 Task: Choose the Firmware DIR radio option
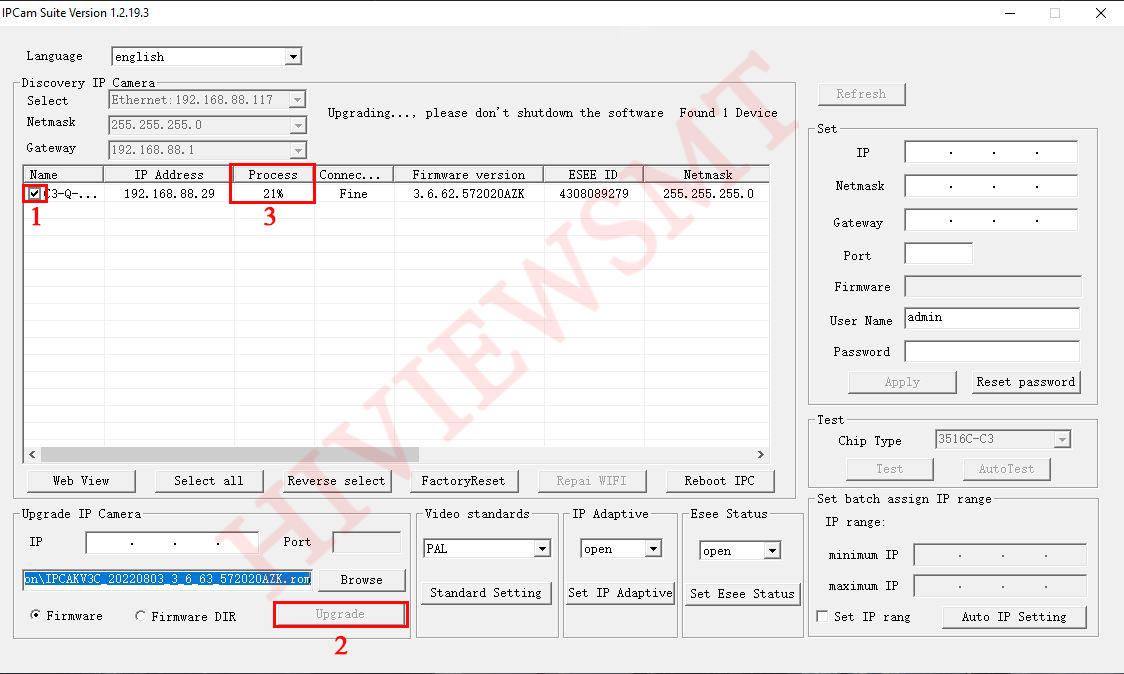pos(140,616)
